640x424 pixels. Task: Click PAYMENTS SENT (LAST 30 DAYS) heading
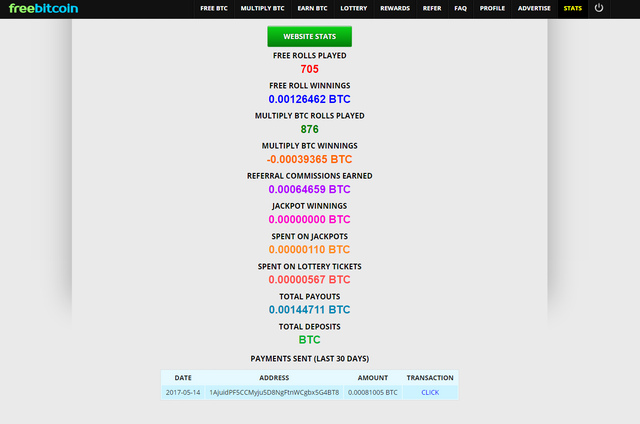[x=309, y=359]
